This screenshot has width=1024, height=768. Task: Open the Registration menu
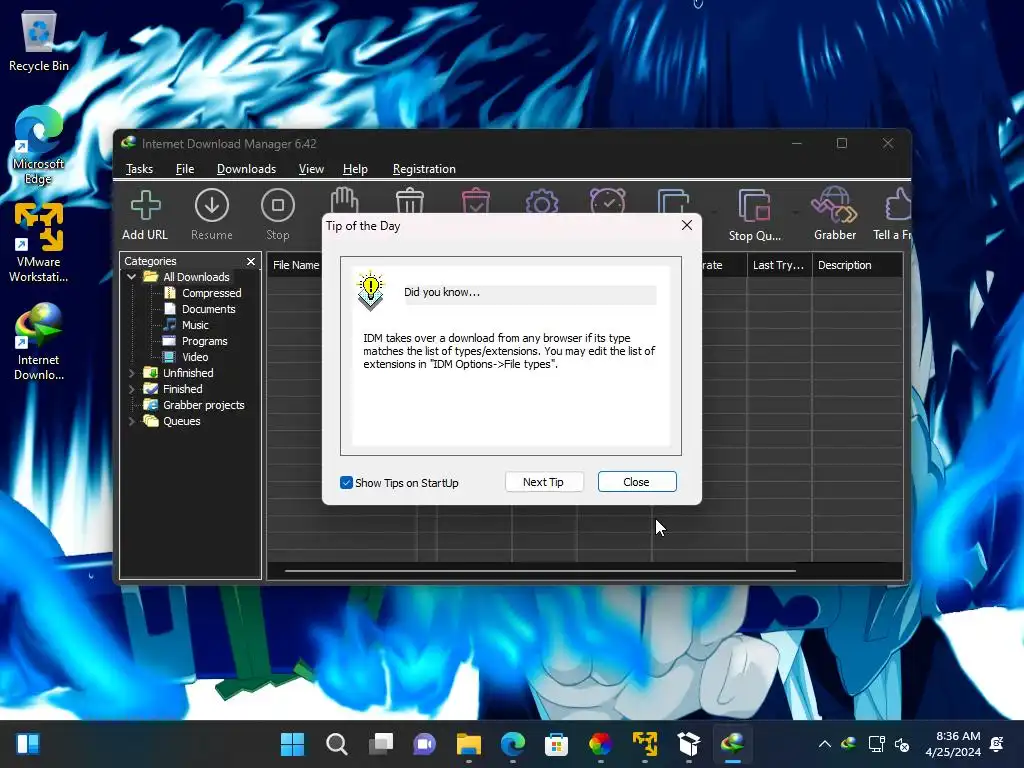pyautogui.click(x=424, y=168)
